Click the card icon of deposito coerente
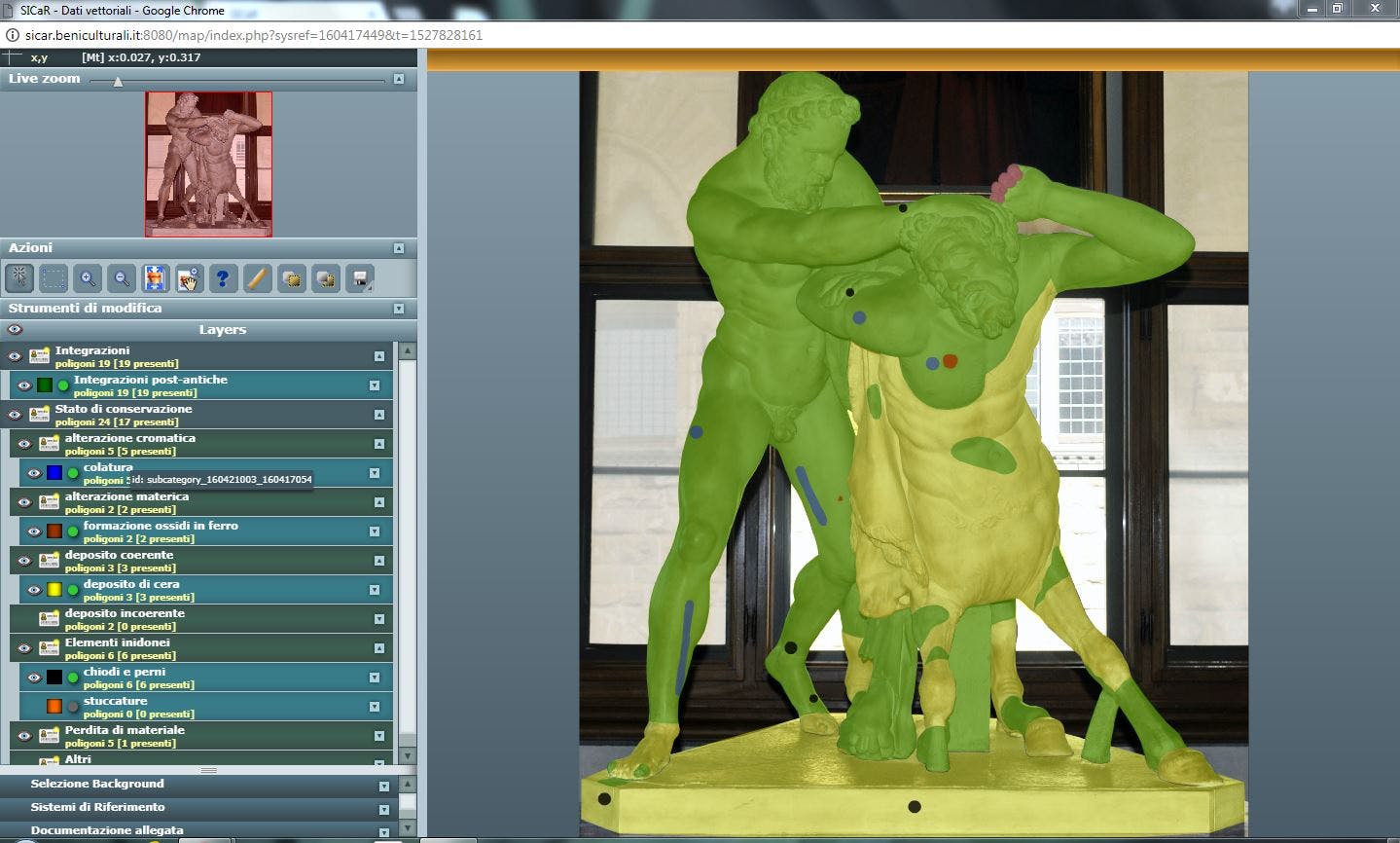The width and height of the screenshot is (1400, 843). coord(49,561)
